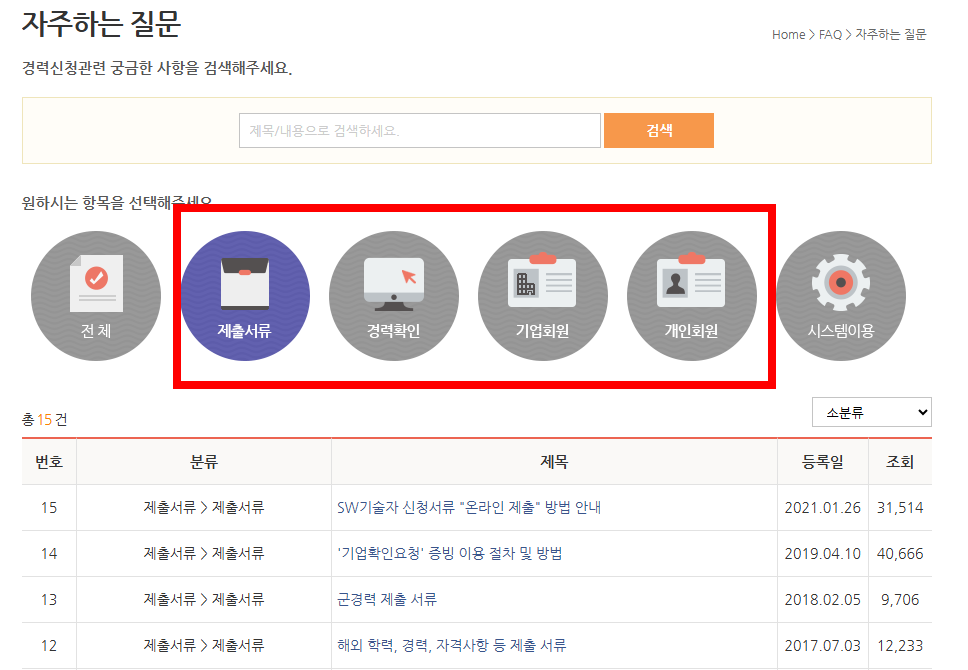Click the 번호 column header
968x670 pixels.
click(48, 461)
